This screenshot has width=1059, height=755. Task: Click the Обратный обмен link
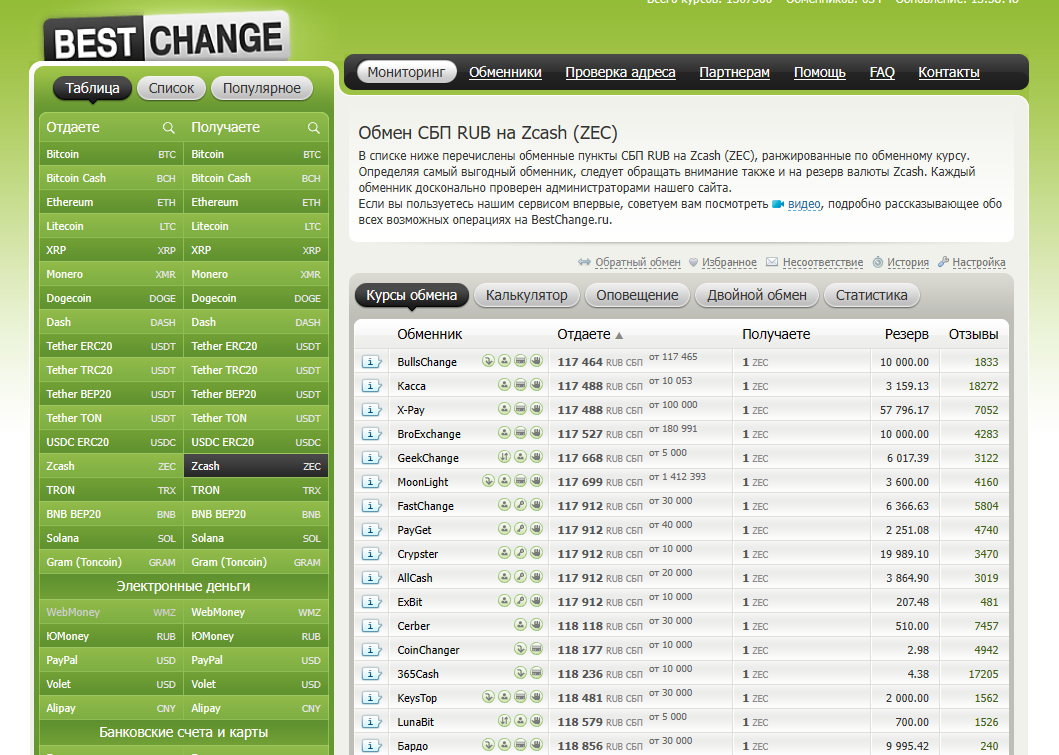pos(638,262)
